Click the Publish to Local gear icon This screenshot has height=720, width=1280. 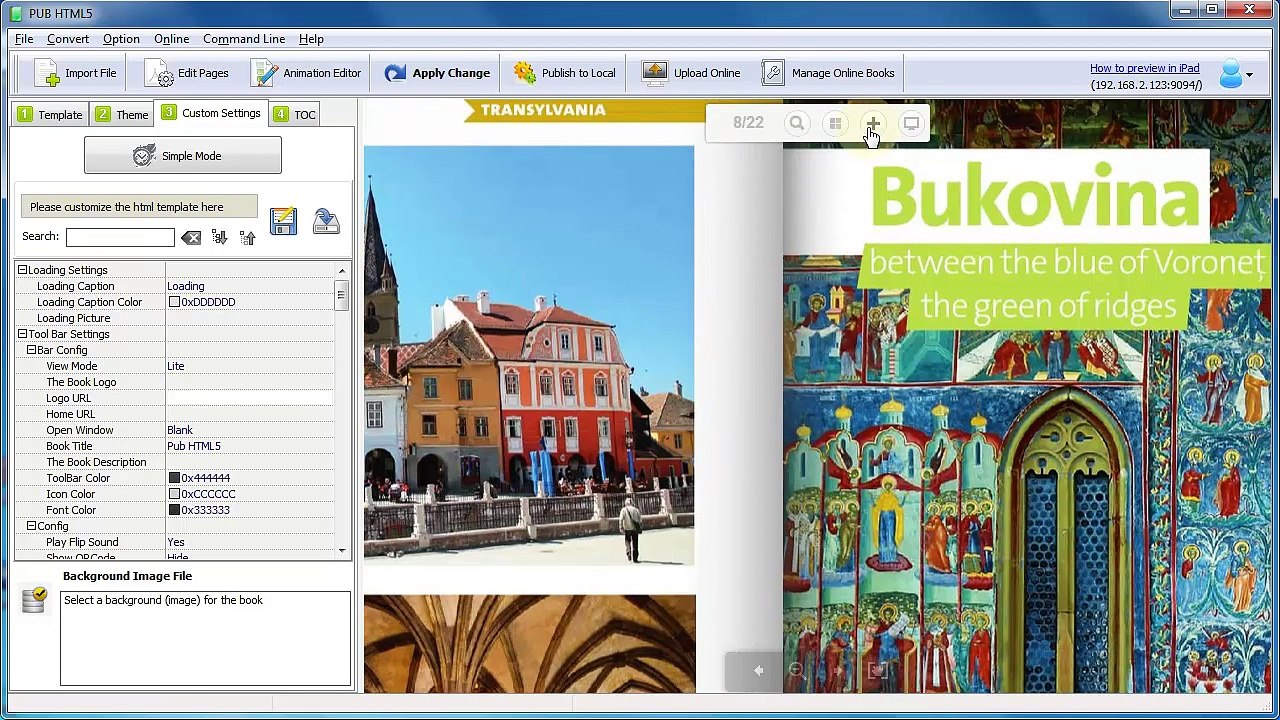click(525, 73)
